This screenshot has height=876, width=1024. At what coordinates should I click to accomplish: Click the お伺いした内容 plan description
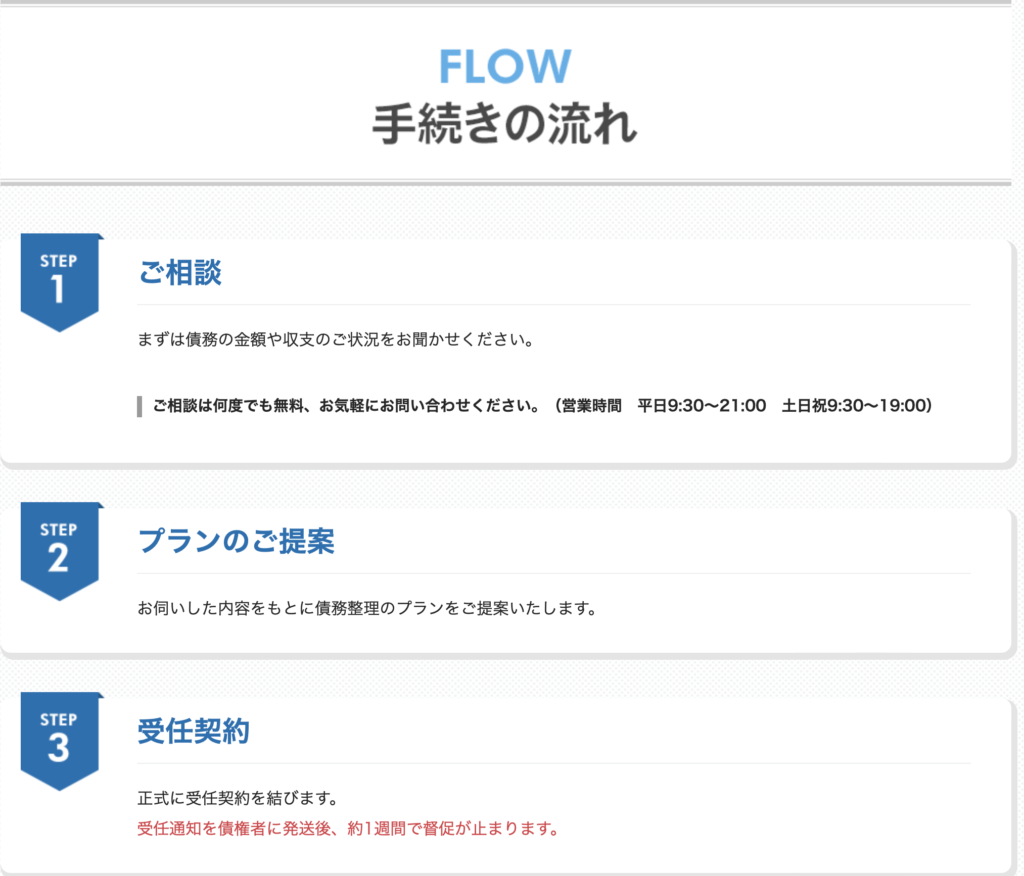(367, 608)
